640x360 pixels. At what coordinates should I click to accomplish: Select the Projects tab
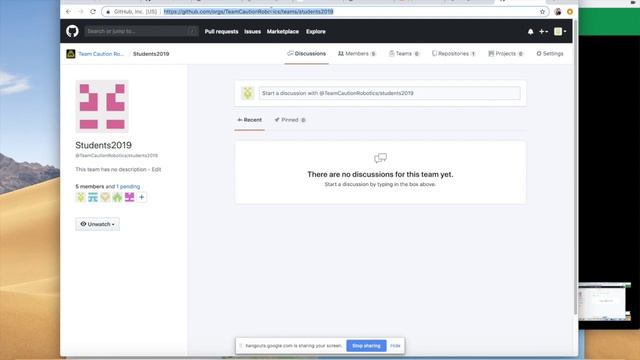pyautogui.click(x=506, y=54)
